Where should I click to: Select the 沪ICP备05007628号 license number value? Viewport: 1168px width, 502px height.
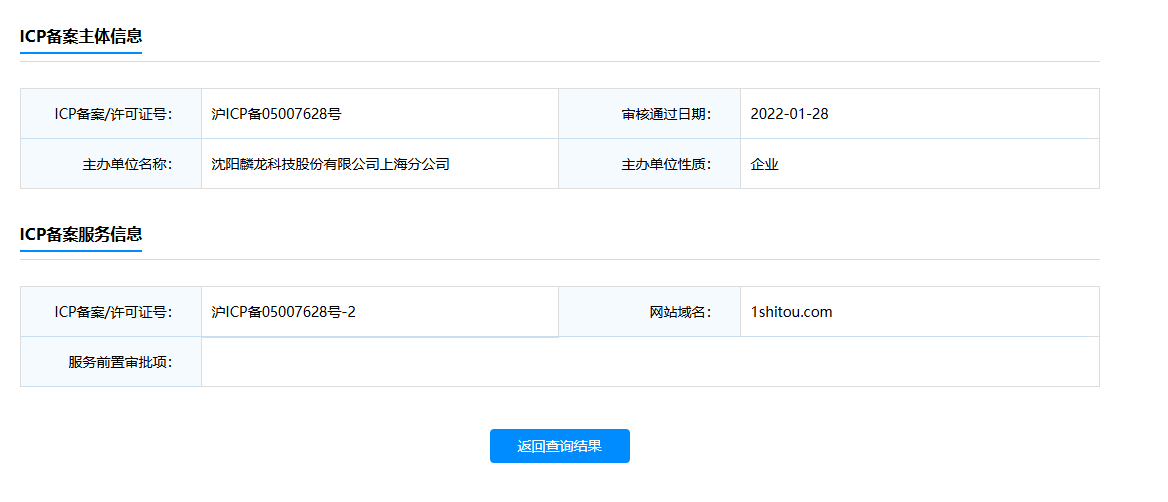(276, 114)
